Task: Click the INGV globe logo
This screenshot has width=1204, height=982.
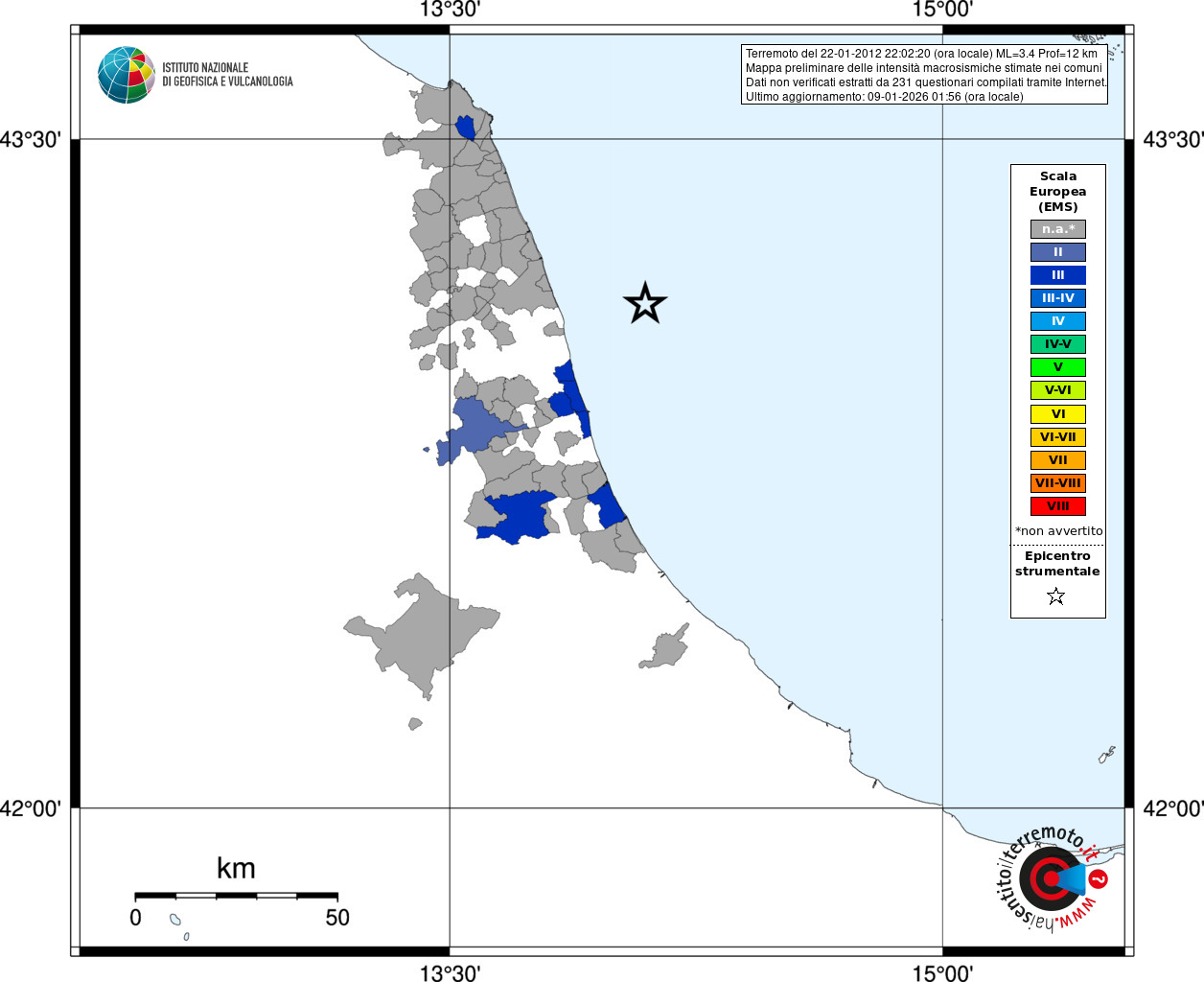Action: click(x=127, y=75)
